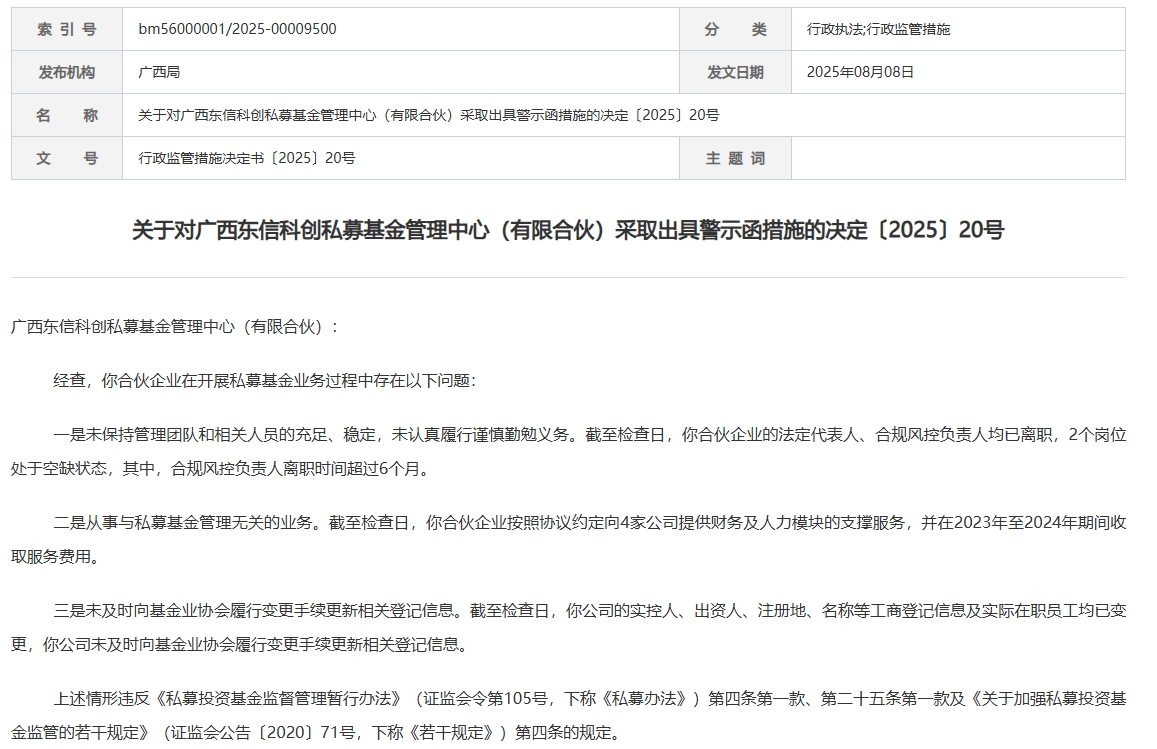
Task: Click the paragraph starting 经查，你合伙企业
Action: pos(265,381)
